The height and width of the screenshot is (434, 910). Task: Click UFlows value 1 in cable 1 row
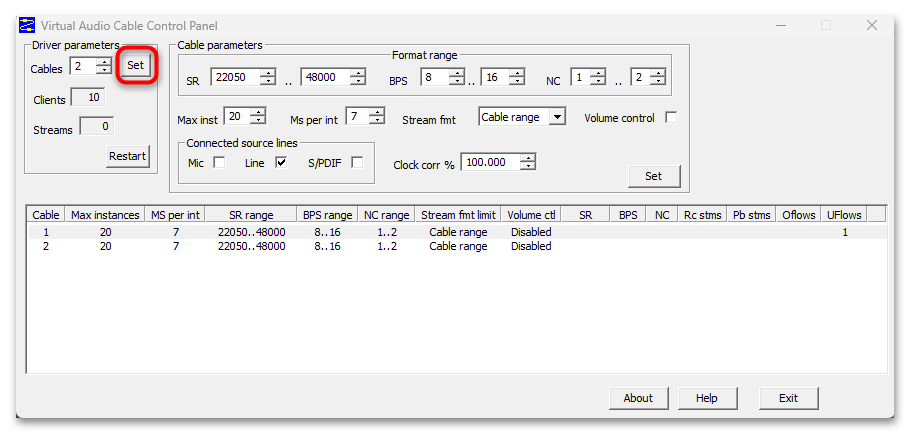(x=845, y=232)
